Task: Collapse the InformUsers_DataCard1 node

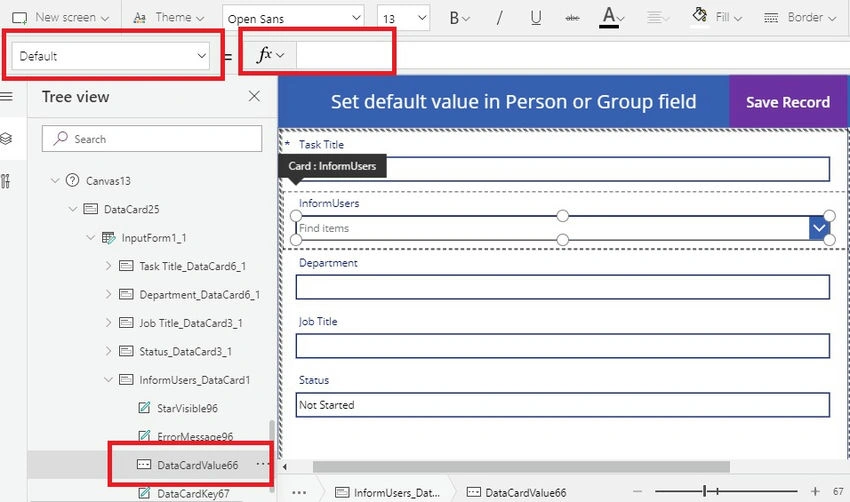Action: pyautogui.click(x=108, y=379)
